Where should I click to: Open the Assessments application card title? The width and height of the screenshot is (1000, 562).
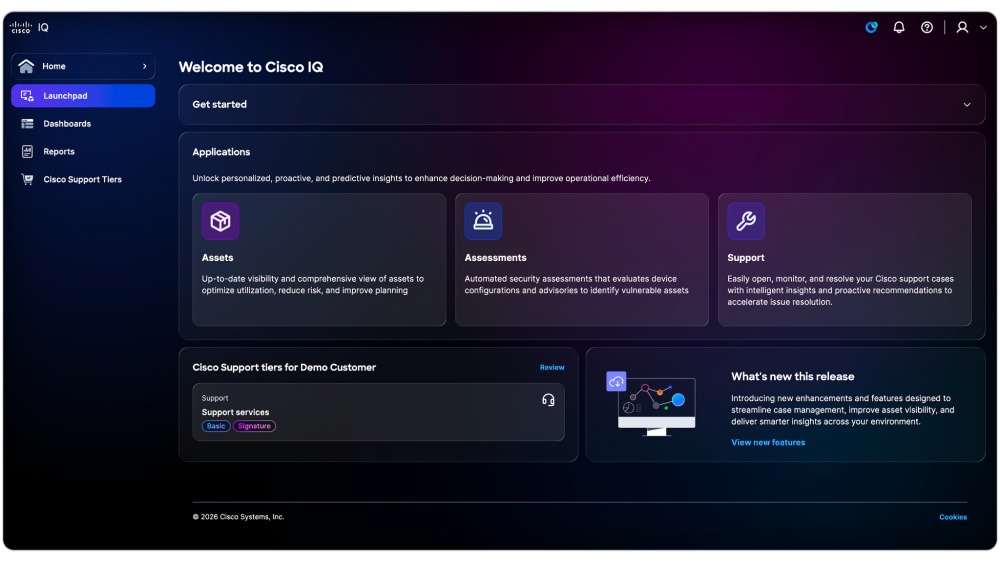pyautogui.click(x=496, y=258)
